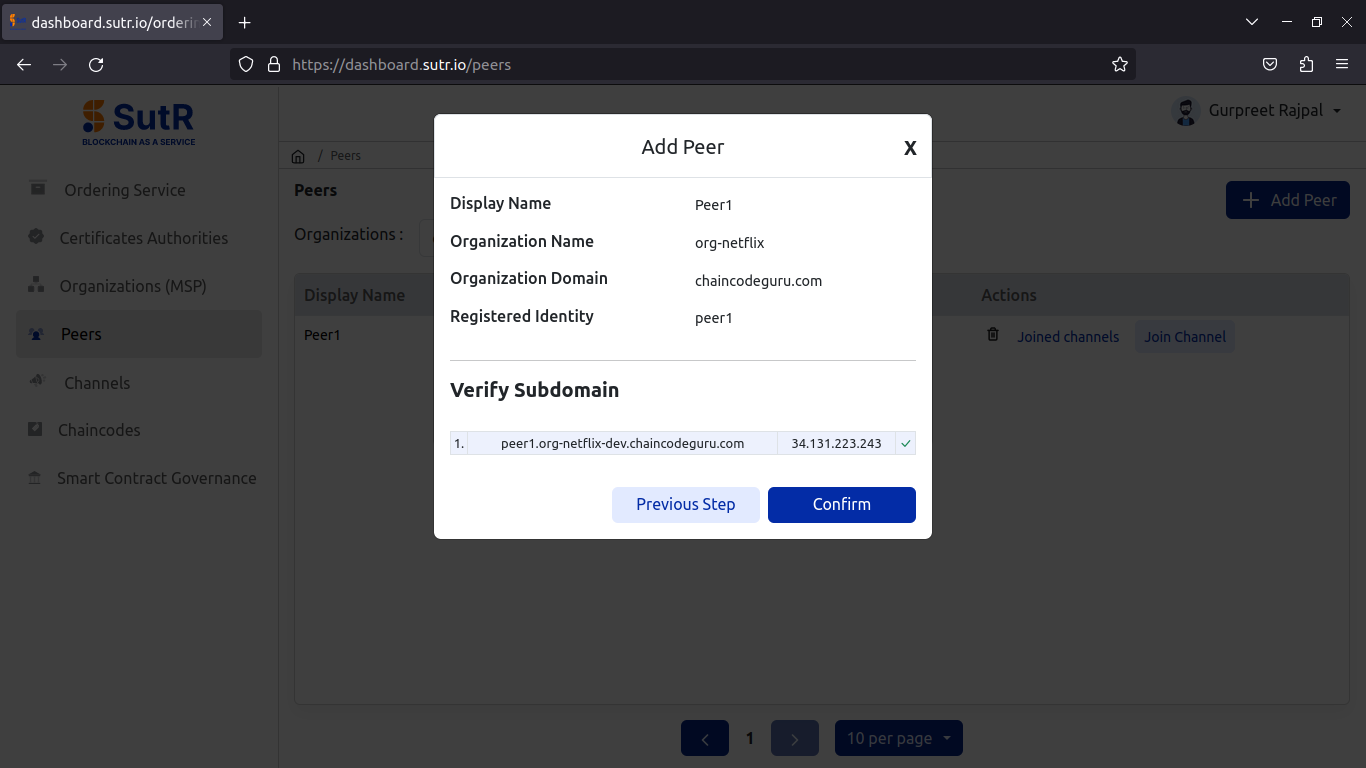Click the address bar URL

[401, 65]
